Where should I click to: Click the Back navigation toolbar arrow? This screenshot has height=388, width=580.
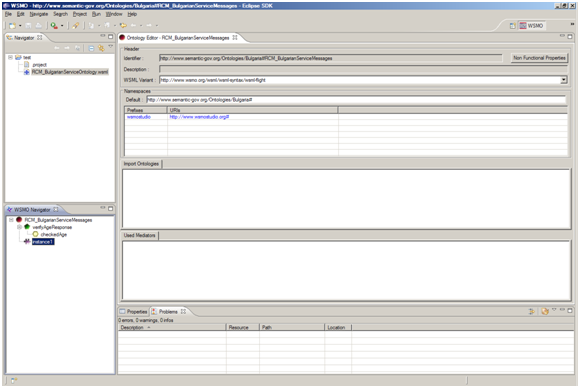134,26
